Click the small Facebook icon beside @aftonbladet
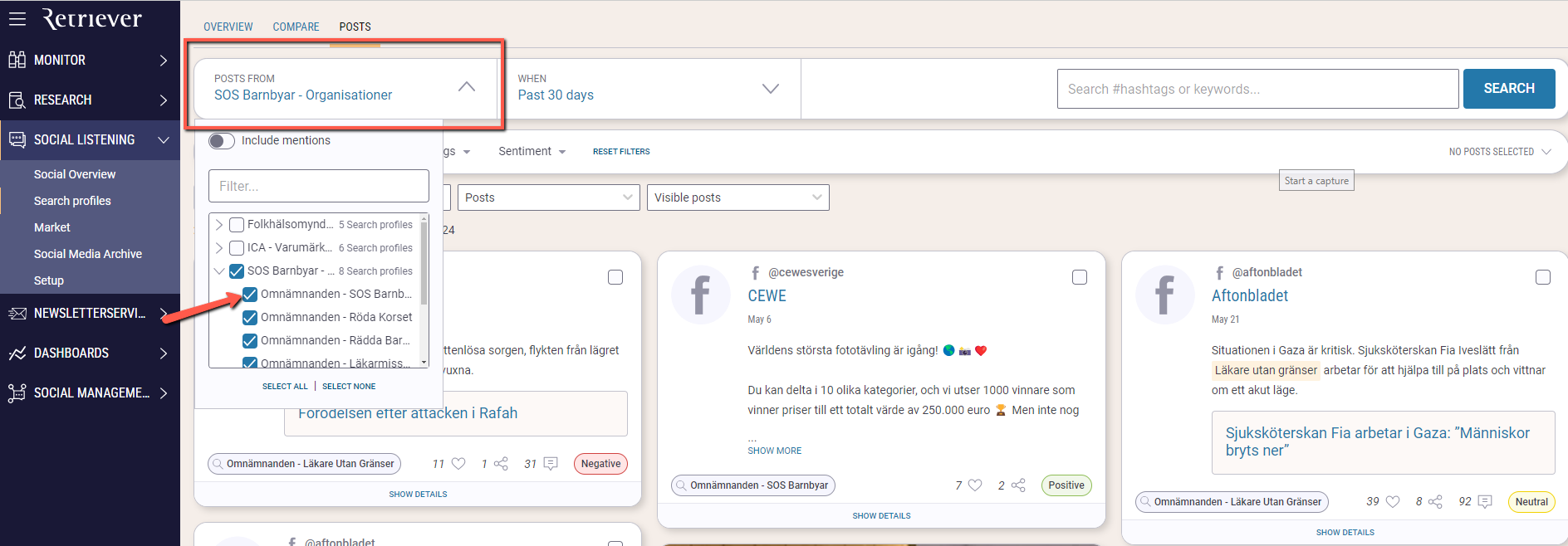Image resolution: width=1568 pixels, height=546 pixels. pos(1219,272)
